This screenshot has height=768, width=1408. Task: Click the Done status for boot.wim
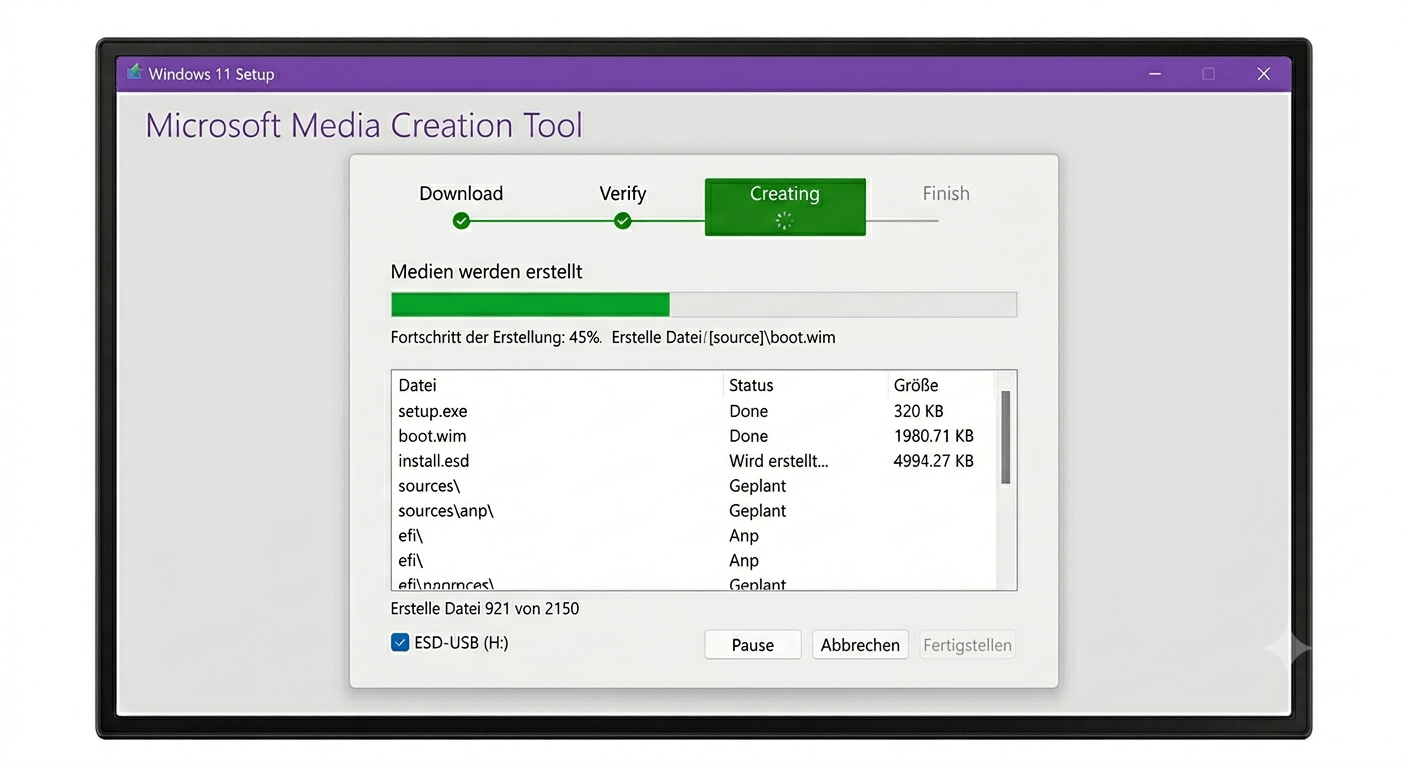point(749,436)
